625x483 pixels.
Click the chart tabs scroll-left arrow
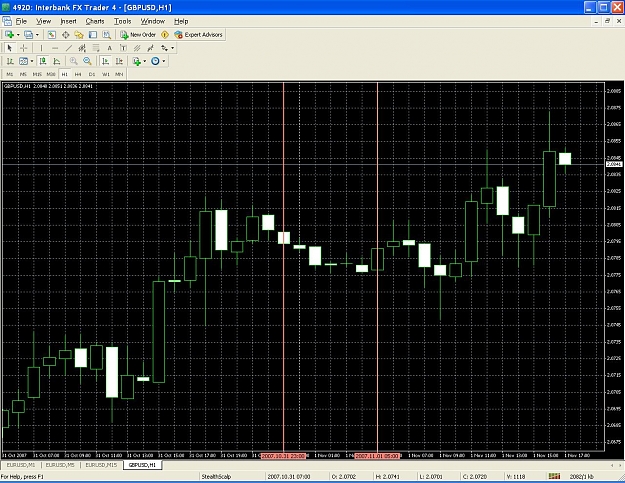(x=612, y=465)
